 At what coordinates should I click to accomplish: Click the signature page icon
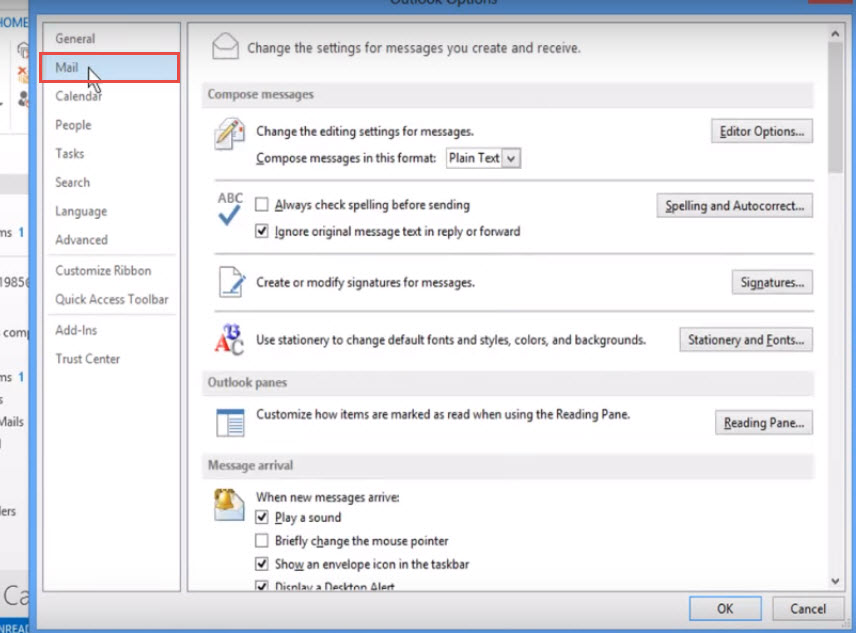point(232,282)
